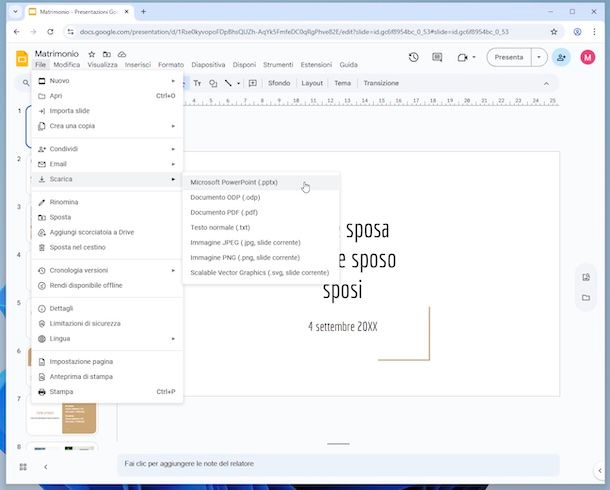Click the browser address bar URL

click(x=294, y=32)
